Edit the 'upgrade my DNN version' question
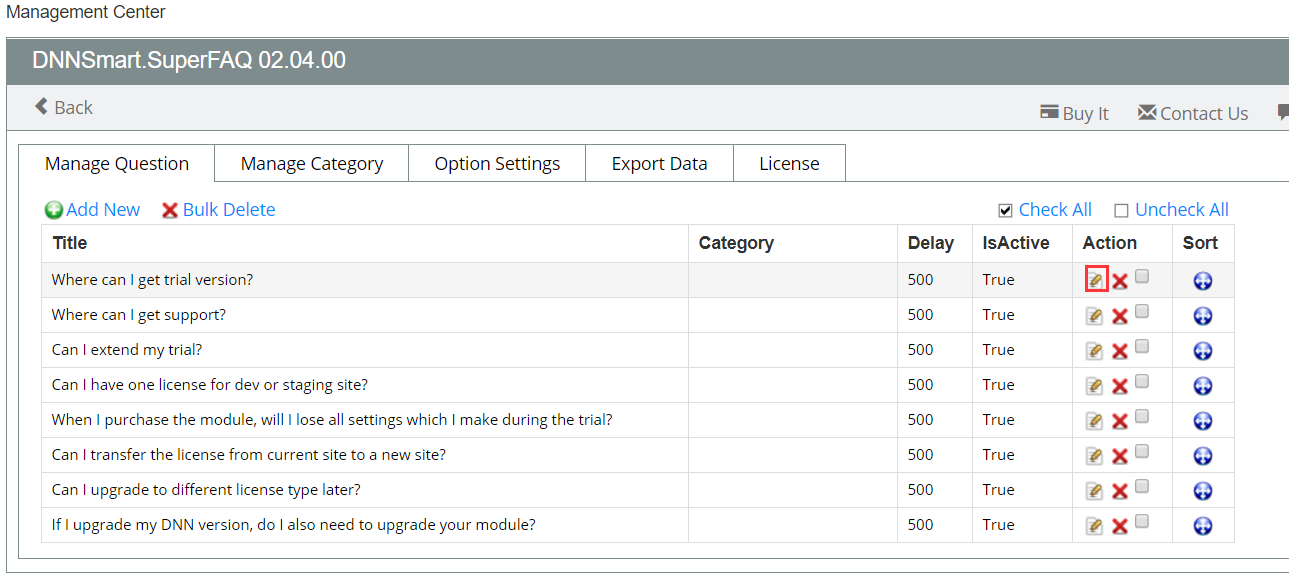 [x=1095, y=526]
